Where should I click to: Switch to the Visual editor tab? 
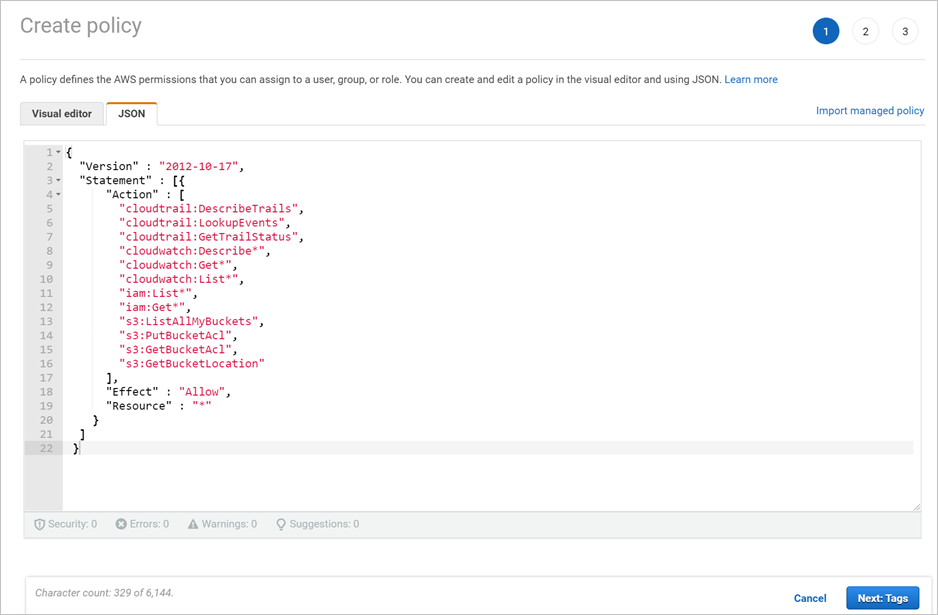tap(61, 113)
